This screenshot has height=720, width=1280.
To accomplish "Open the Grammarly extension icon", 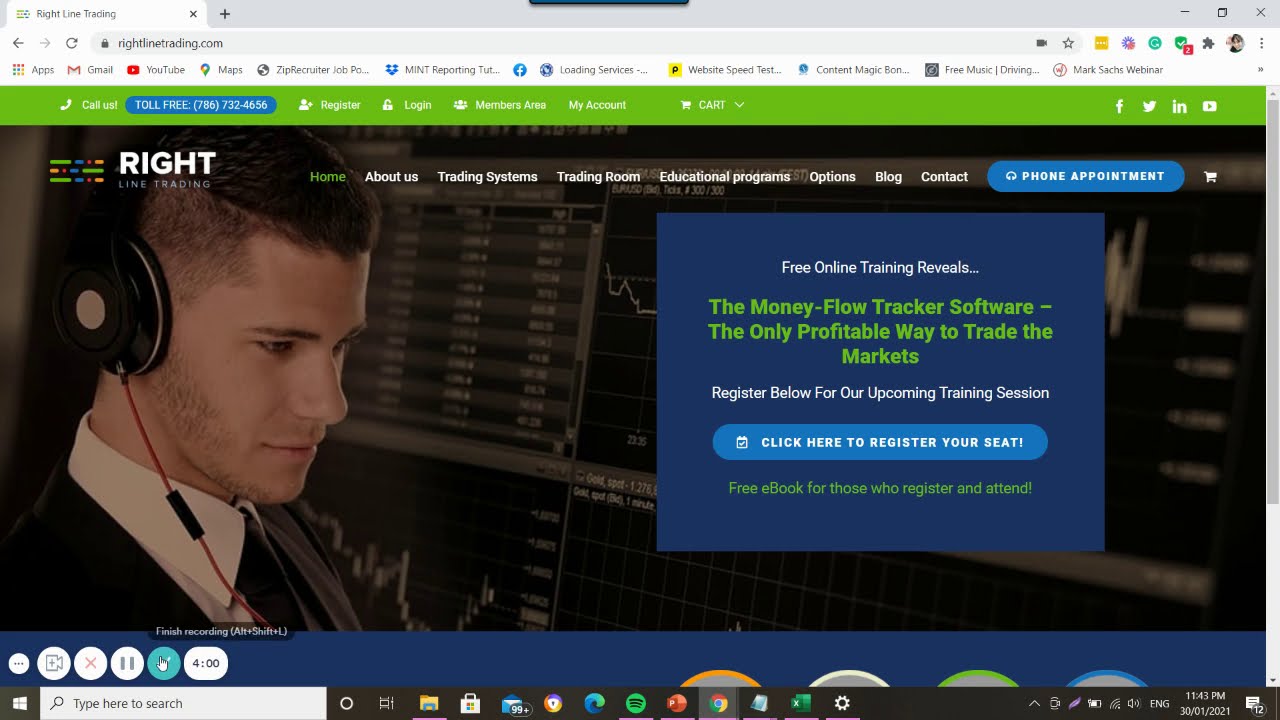I will (x=1155, y=43).
